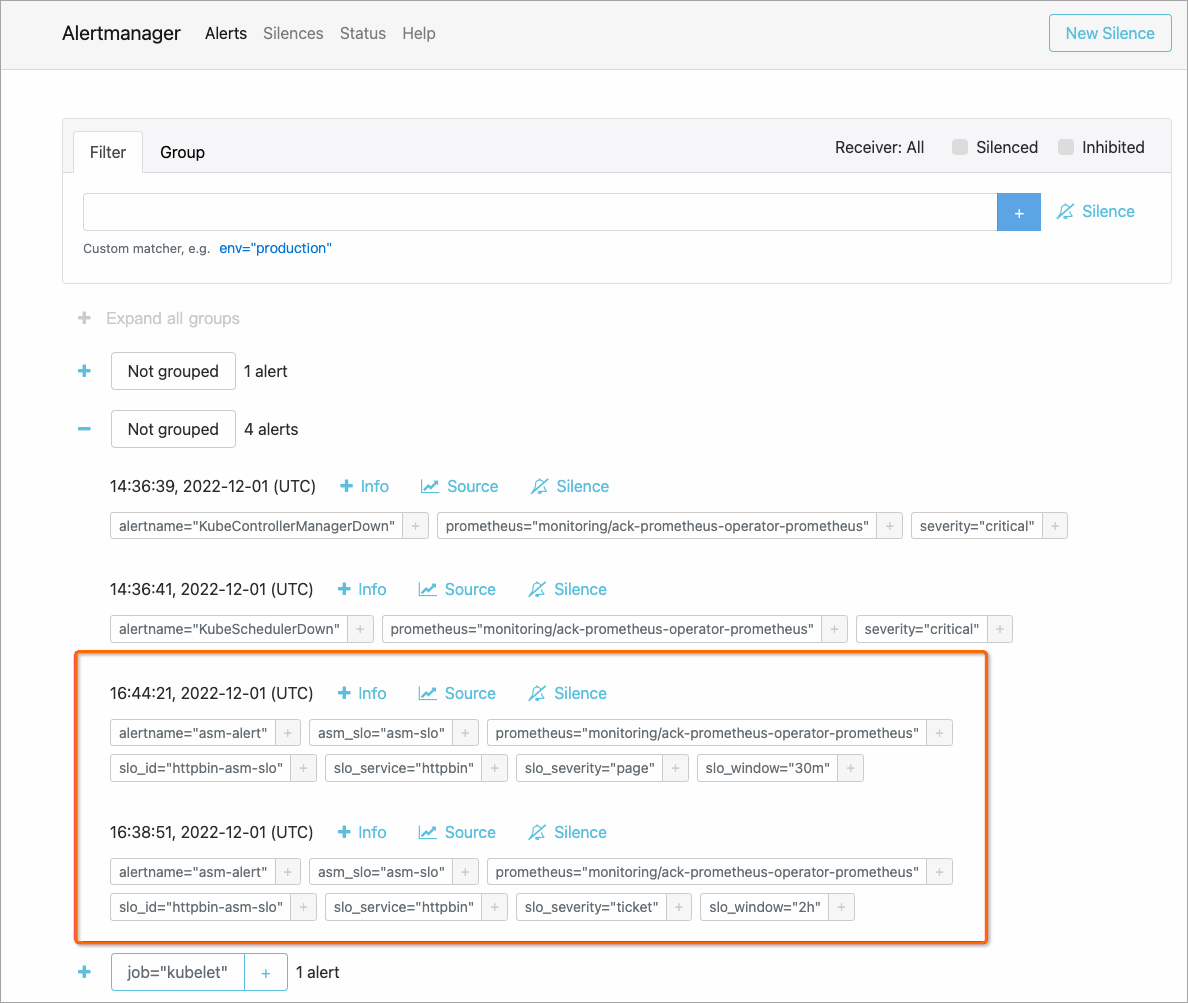Image resolution: width=1188 pixels, height=1003 pixels.
Task: Add slo_severity="ticket" to filter
Action: click(679, 907)
